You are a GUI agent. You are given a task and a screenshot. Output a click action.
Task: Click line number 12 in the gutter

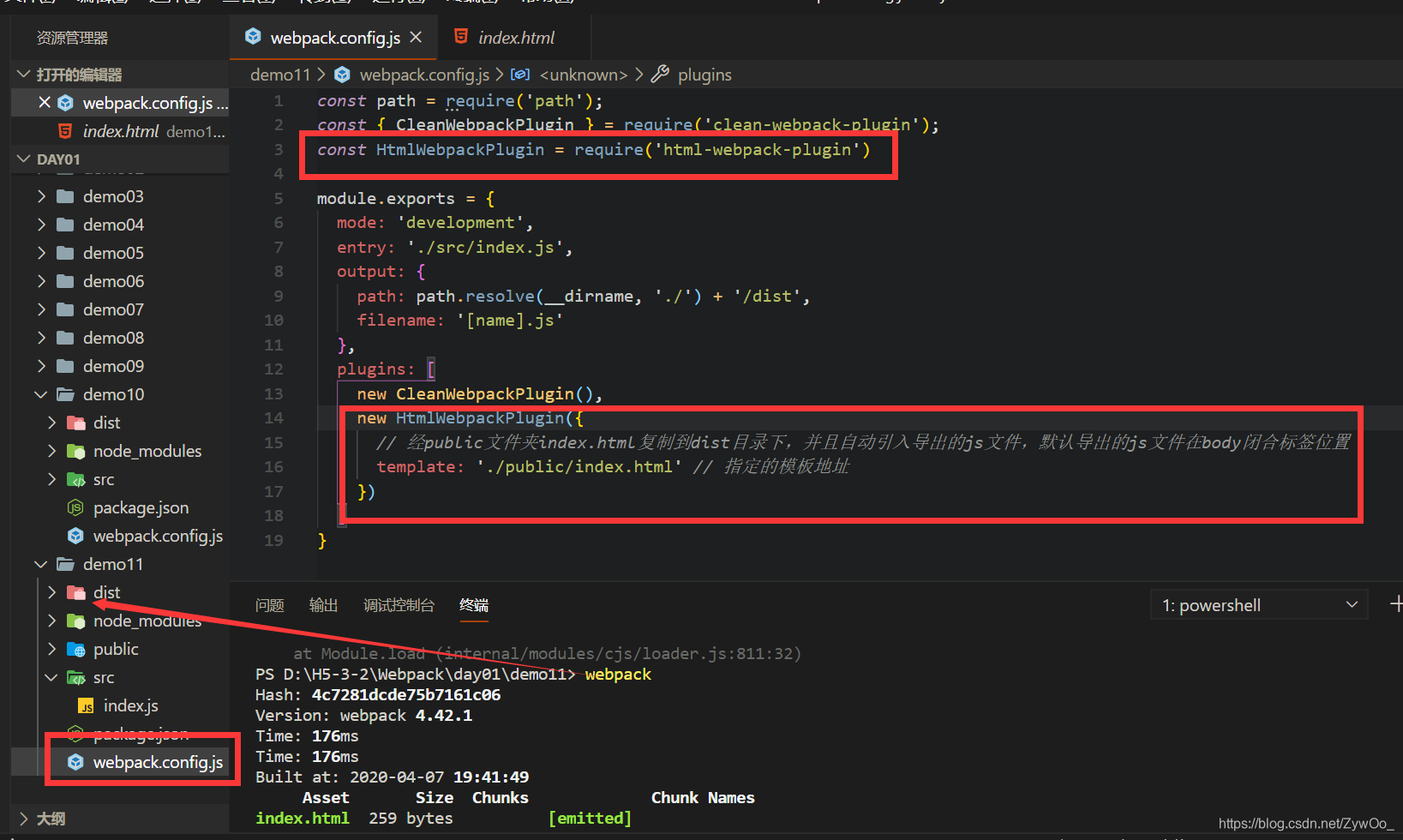(x=273, y=369)
